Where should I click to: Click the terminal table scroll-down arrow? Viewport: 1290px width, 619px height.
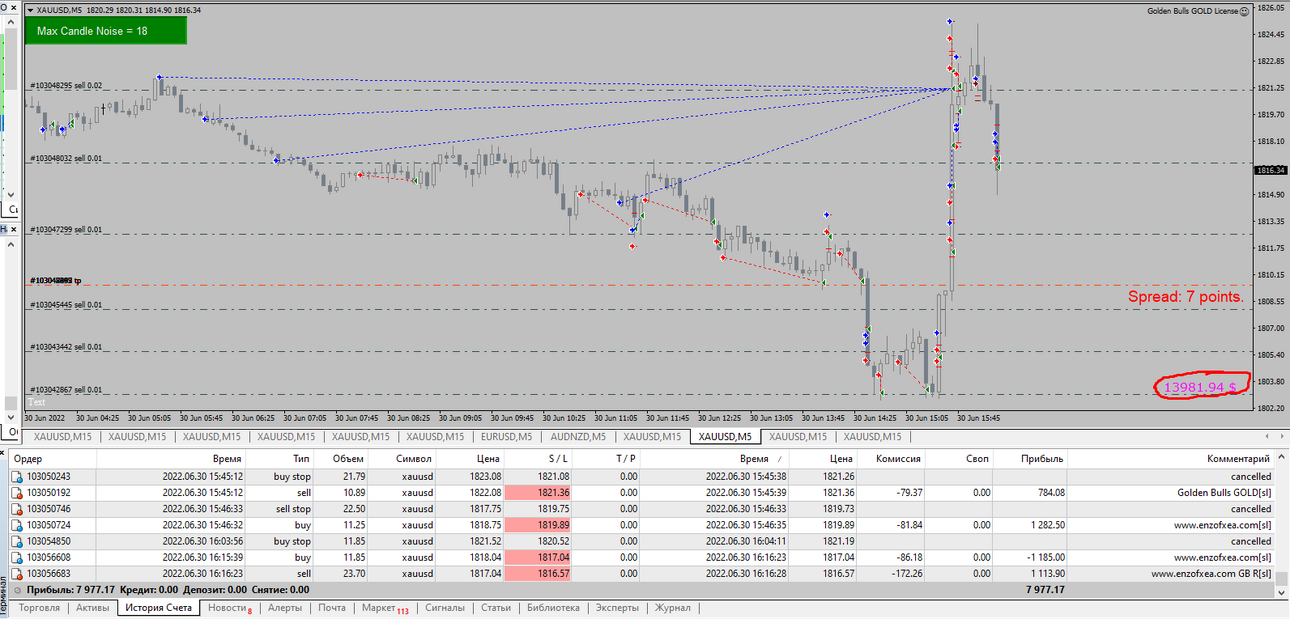pyautogui.click(x=1283, y=592)
